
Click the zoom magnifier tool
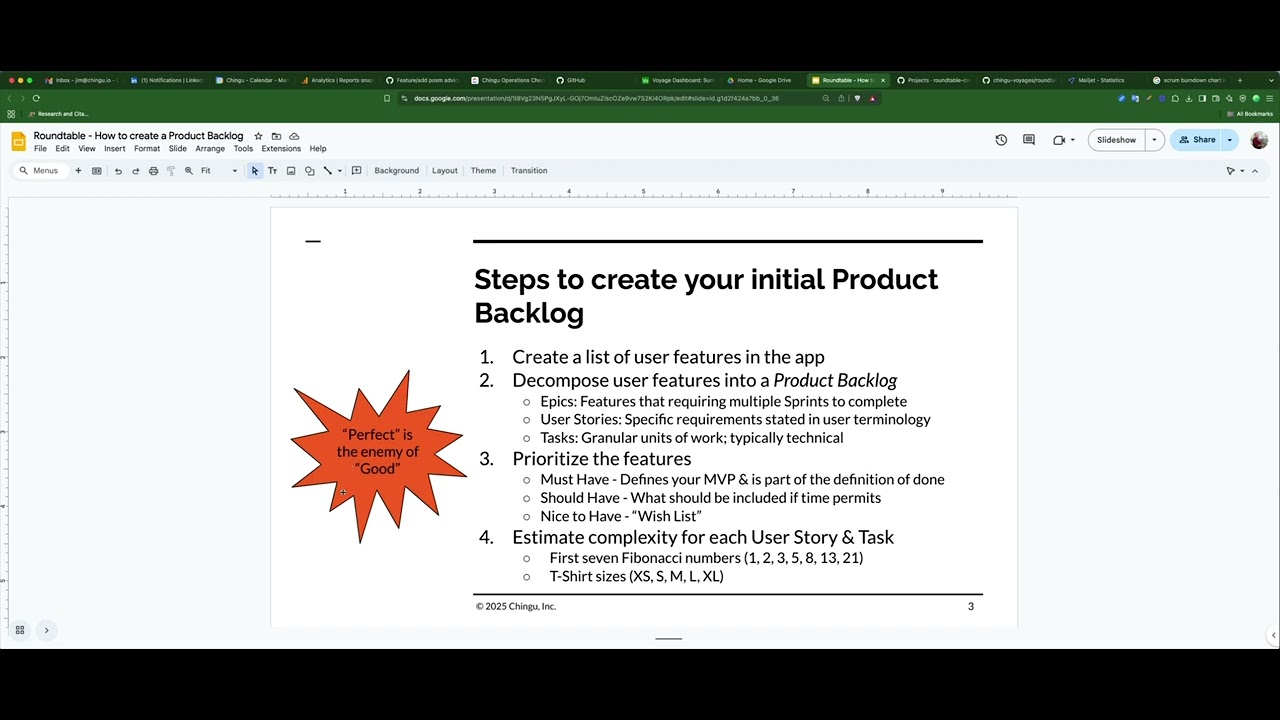point(188,171)
